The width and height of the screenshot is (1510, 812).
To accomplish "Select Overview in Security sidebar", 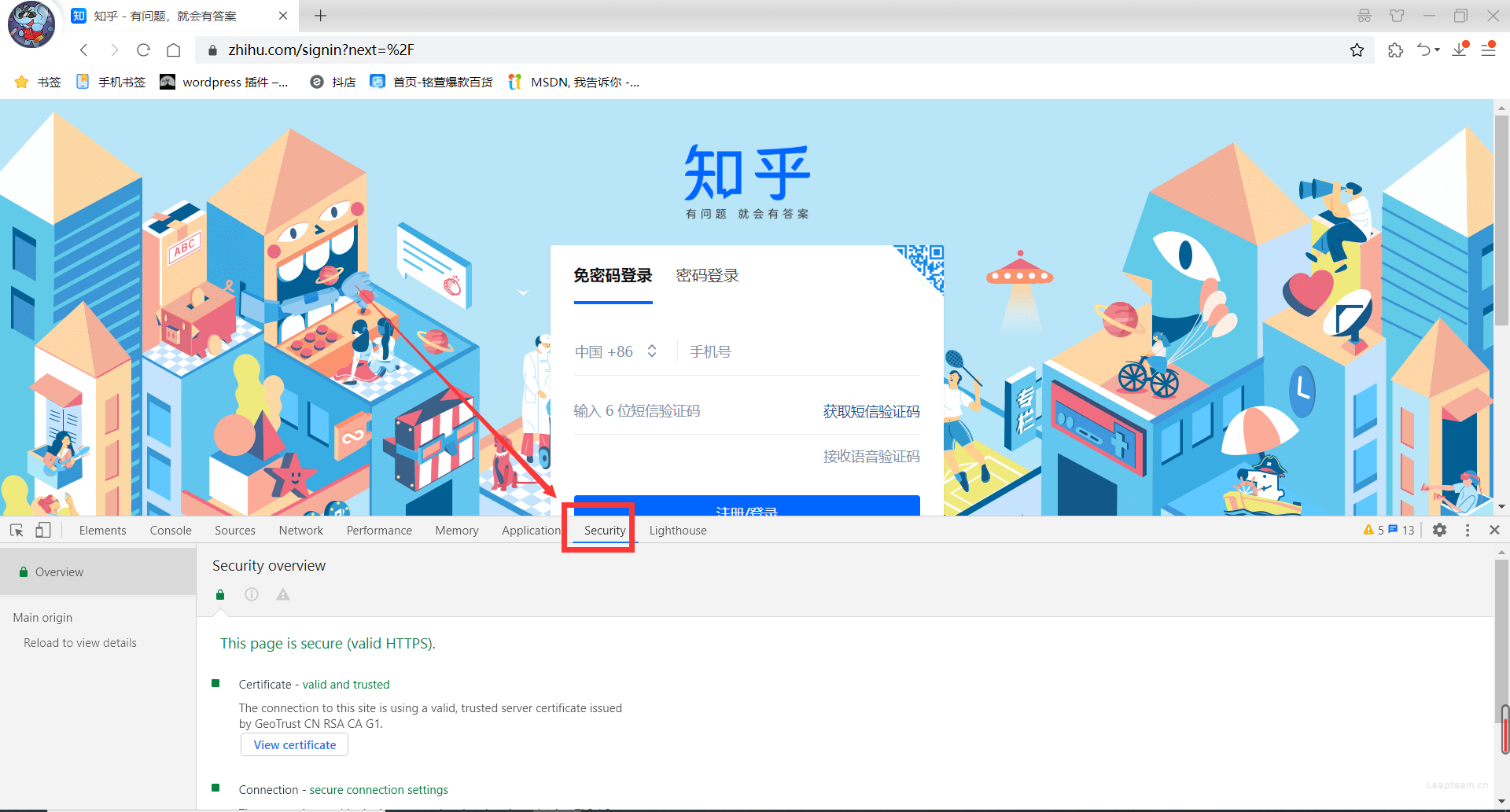I will pyautogui.click(x=98, y=572).
